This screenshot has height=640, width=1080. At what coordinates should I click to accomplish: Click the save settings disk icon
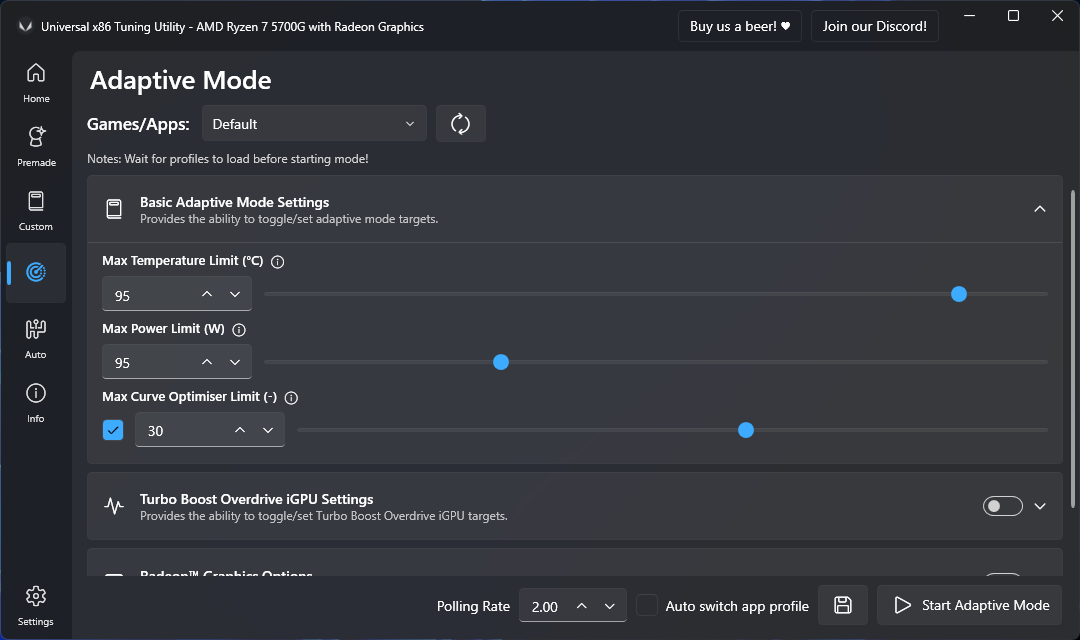pyautogui.click(x=843, y=605)
